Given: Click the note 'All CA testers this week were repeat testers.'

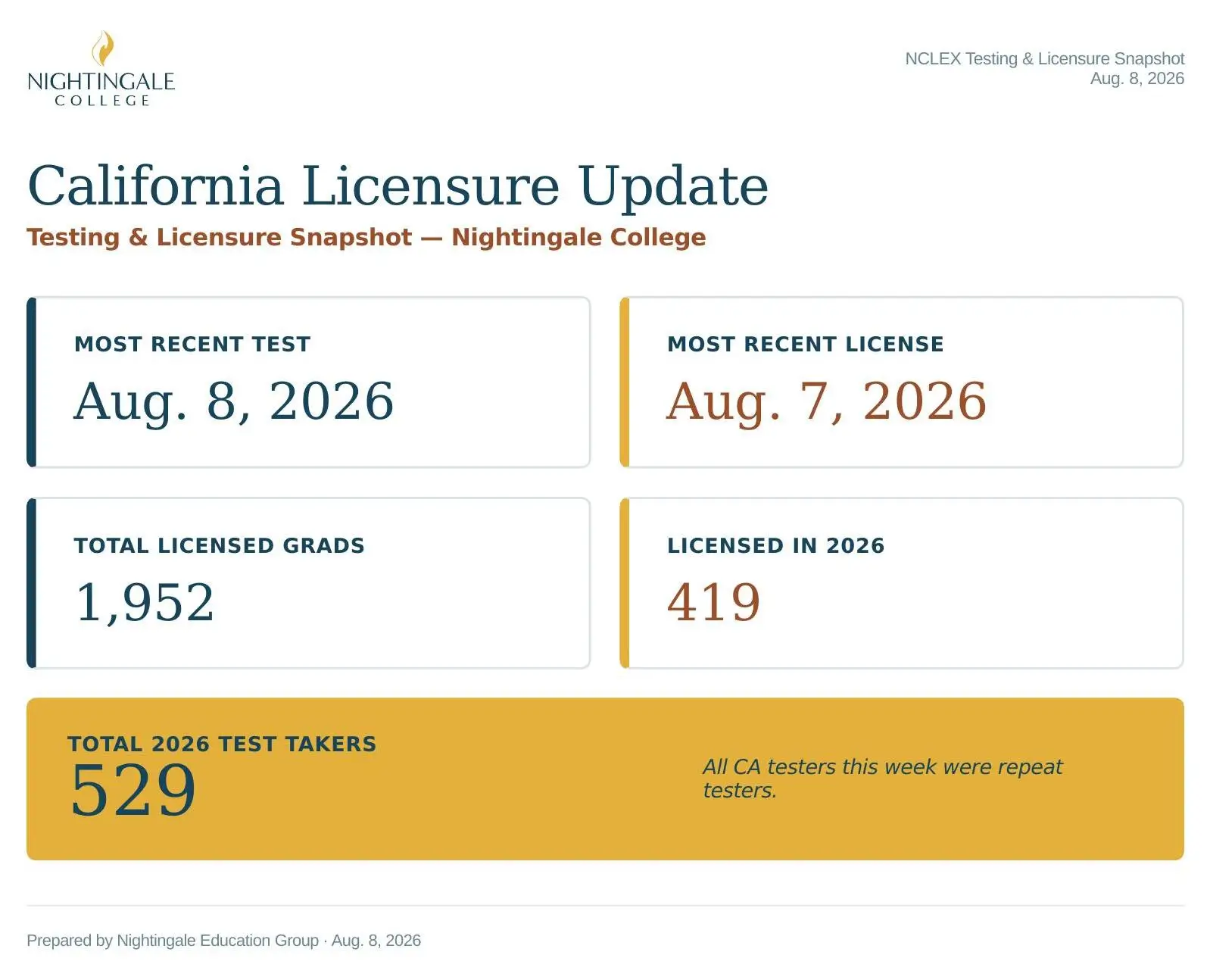Looking at the screenshot, I should click(882, 779).
